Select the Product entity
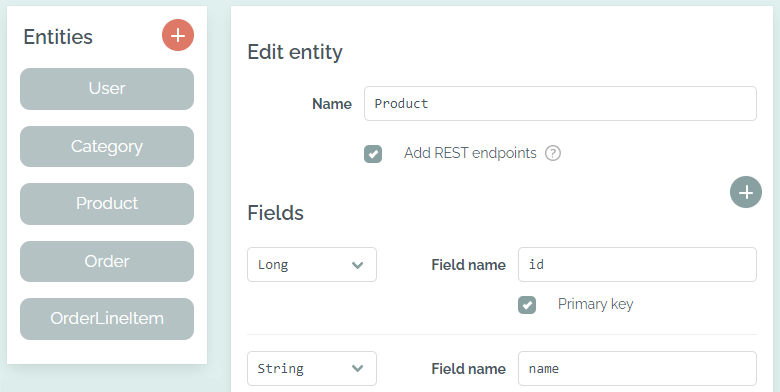780x392 pixels. click(x=107, y=204)
